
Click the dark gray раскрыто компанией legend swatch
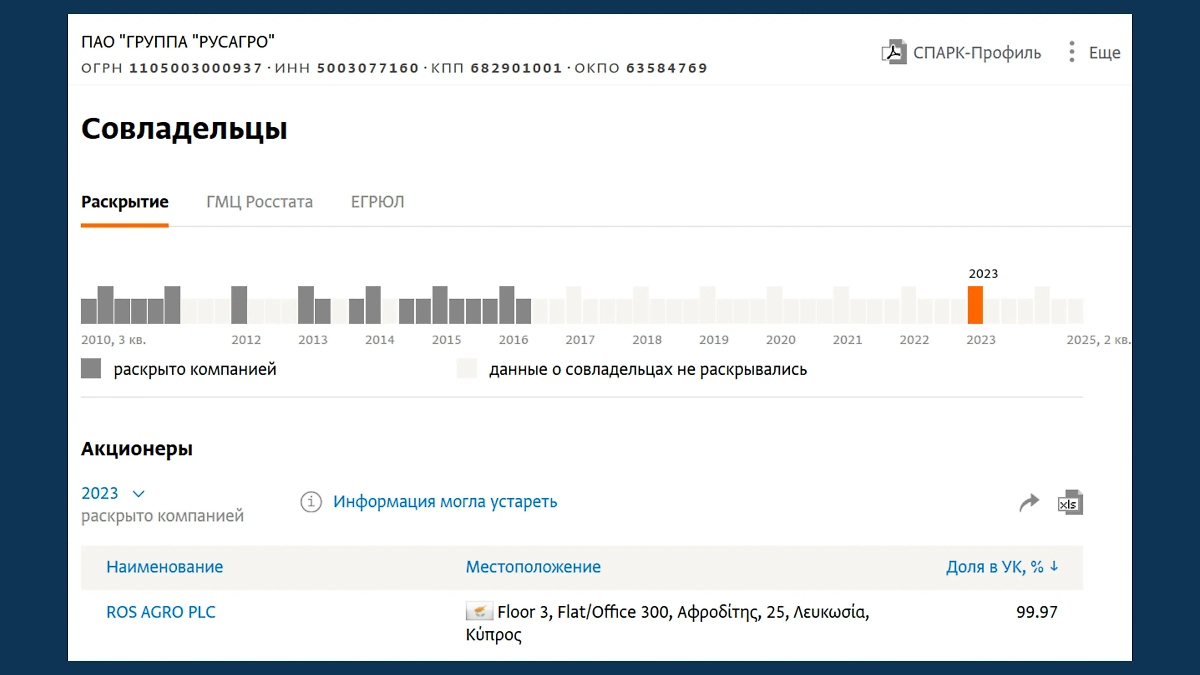pos(91,369)
